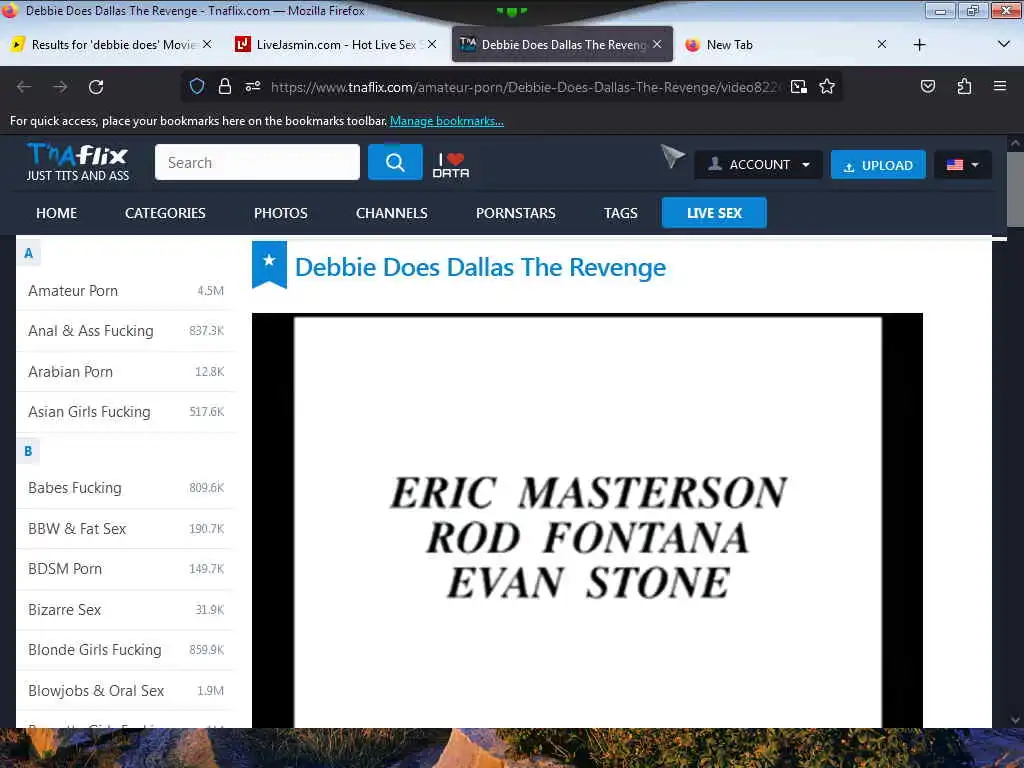
Task: Open Firefox extensions menu
Action: [x=964, y=86]
